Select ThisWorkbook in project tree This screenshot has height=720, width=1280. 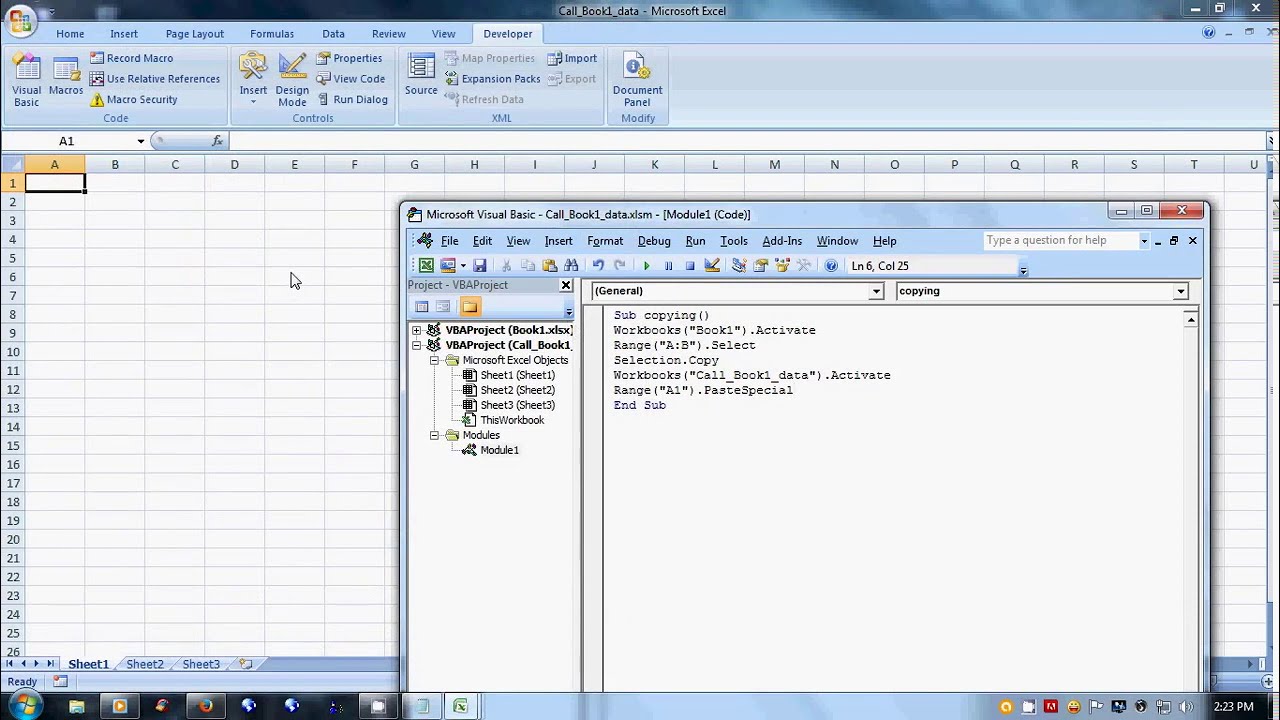coord(512,420)
